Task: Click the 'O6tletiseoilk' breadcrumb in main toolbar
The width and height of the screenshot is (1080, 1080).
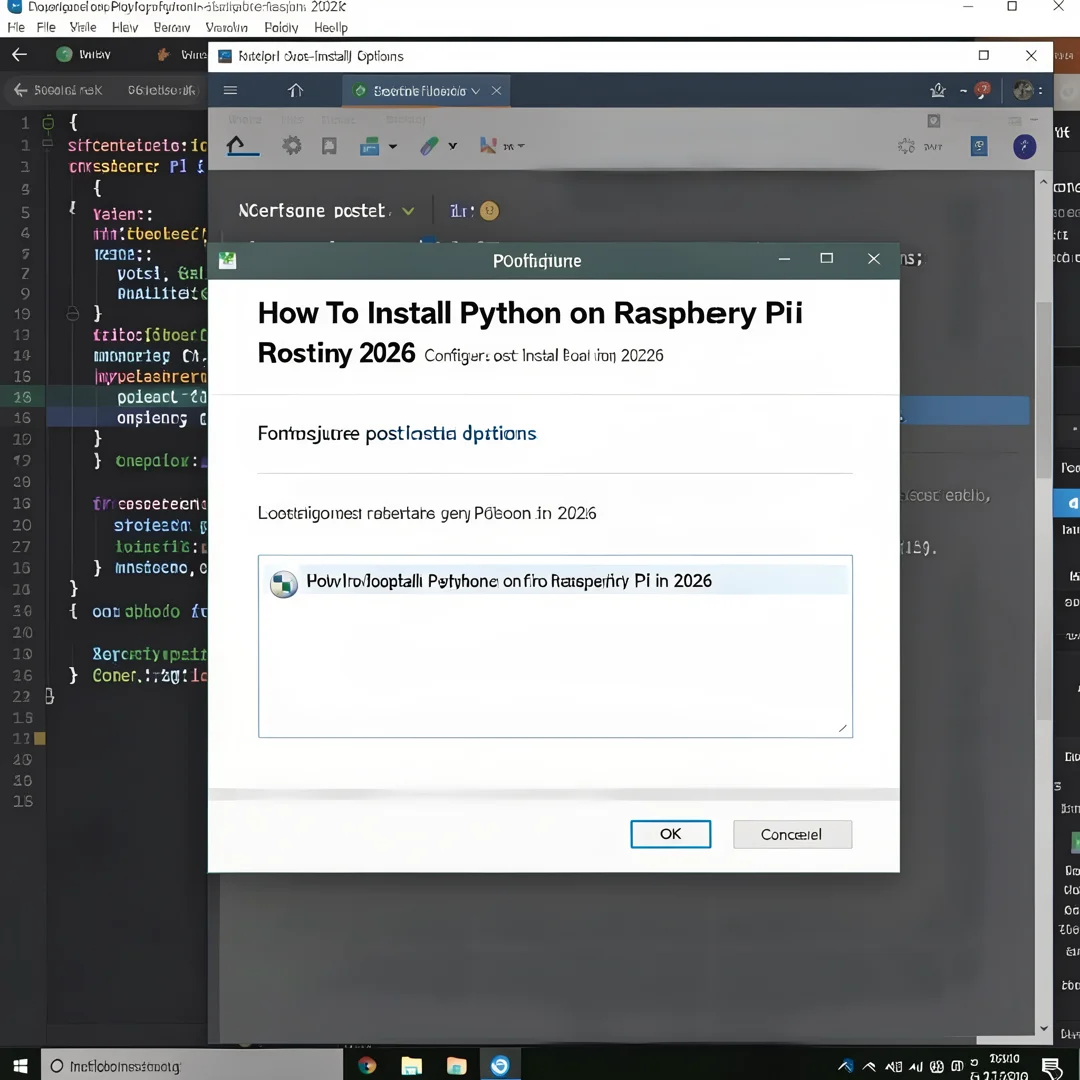Action: [162, 90]
